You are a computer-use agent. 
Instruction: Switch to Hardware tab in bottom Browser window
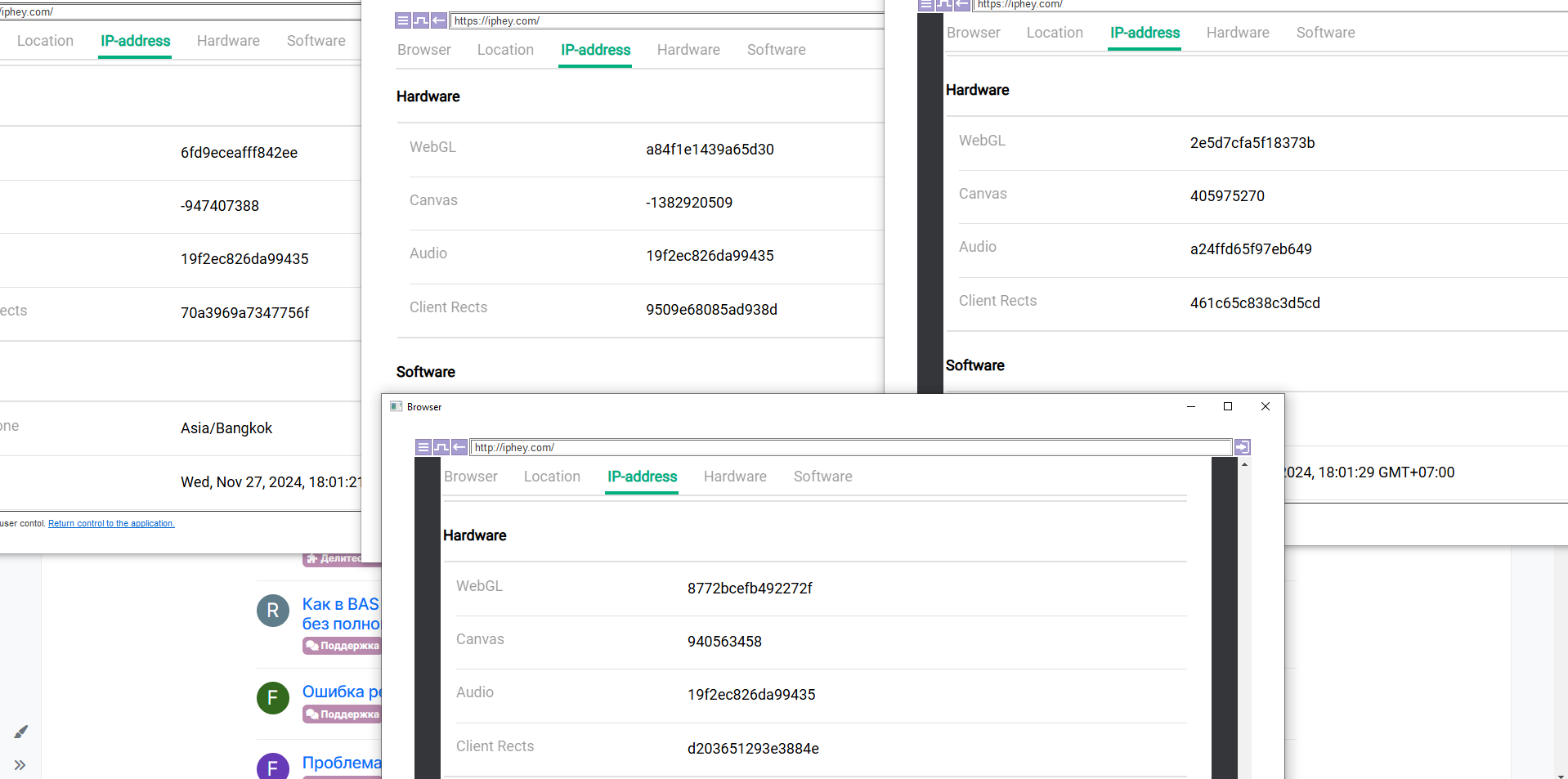[x=735, y=477]
